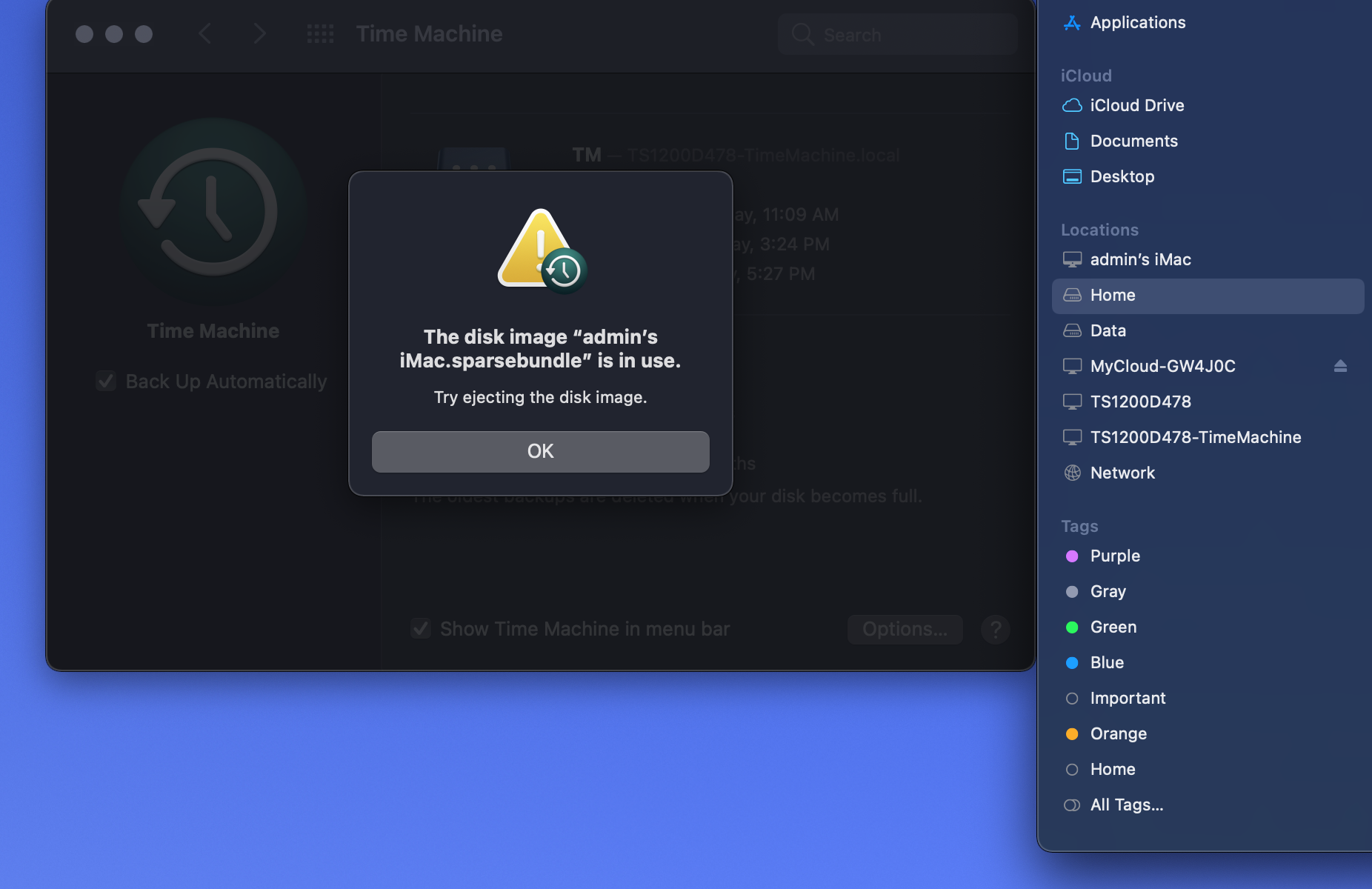This screenshot has width=1372, height=889.
Task: Click the TS1200D478-TimeMachine display icon
Action: [x=1072, y=437]
